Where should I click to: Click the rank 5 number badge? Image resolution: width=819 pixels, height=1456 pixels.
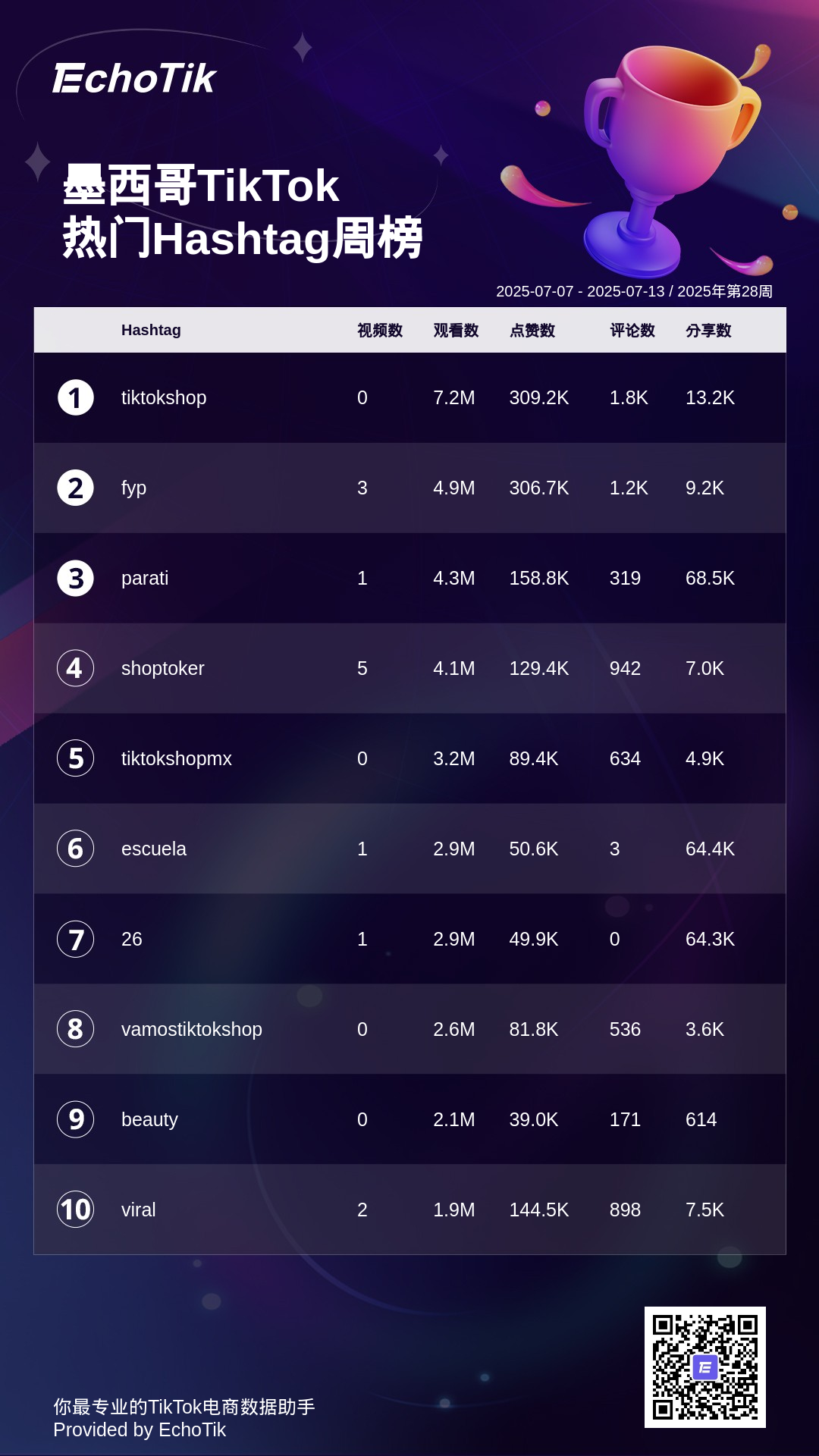(x=76, y=759)
